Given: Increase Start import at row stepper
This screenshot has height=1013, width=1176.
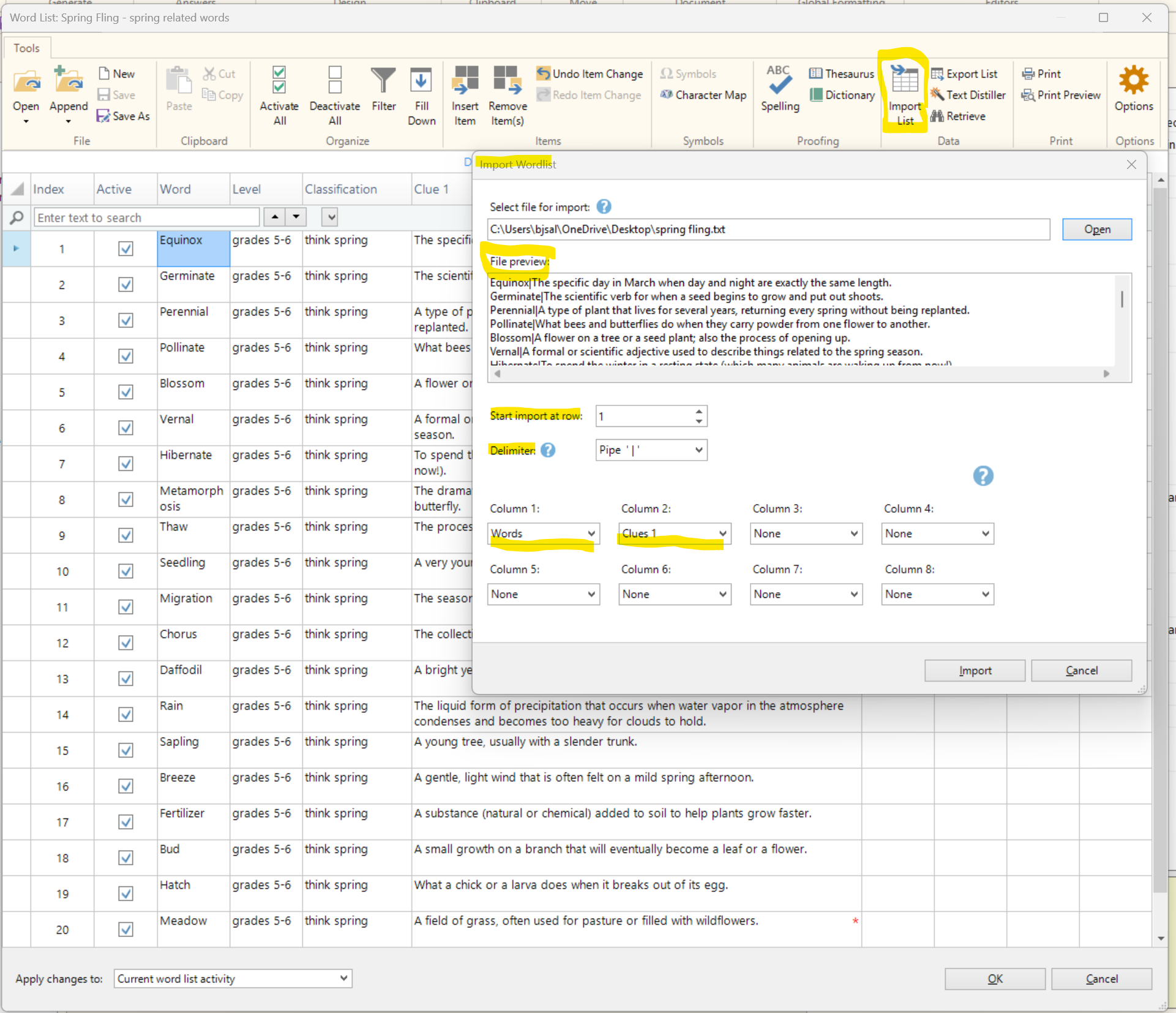Looking at the screenshot, I should (698, 411).
